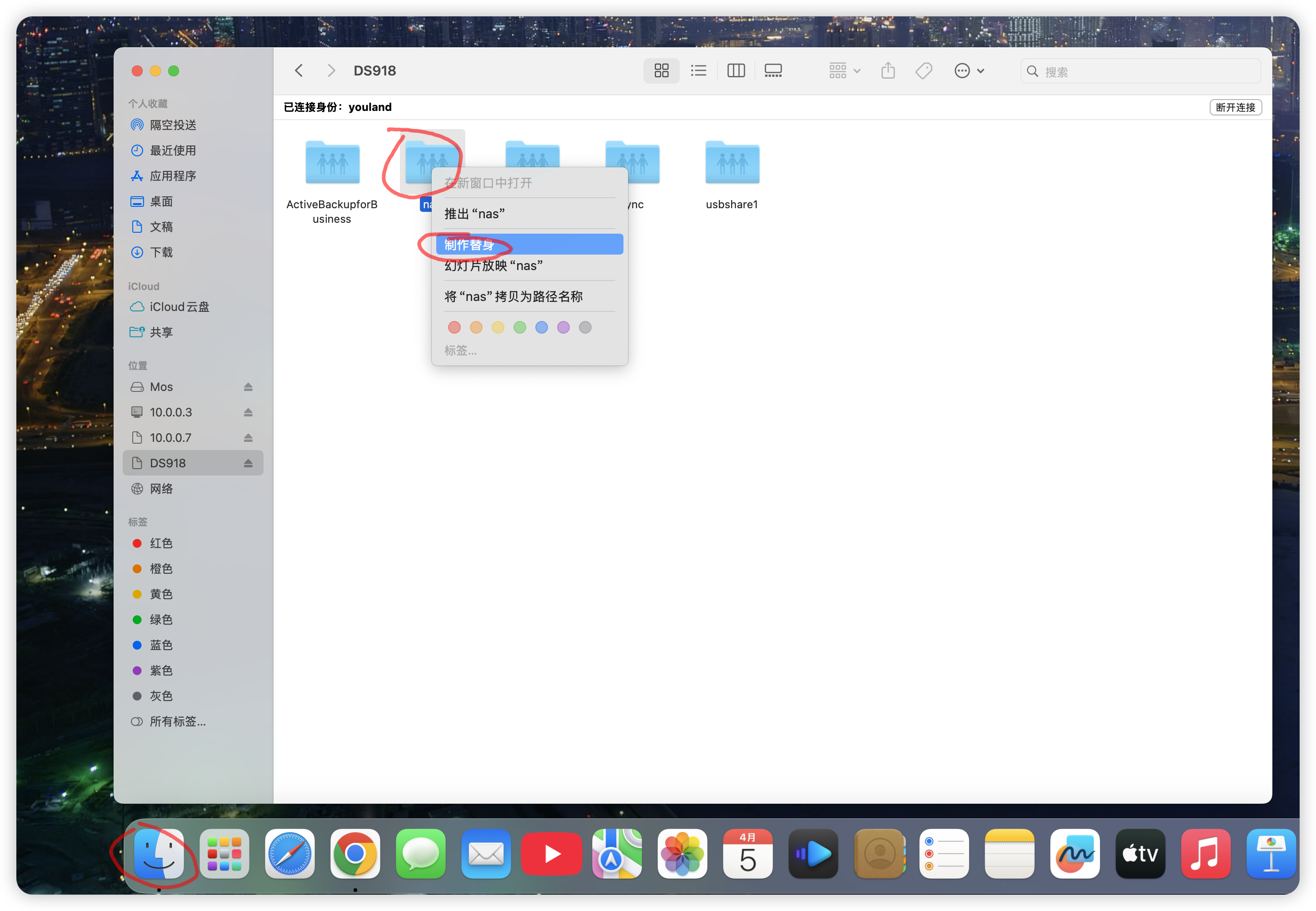Eject the DS918 volume in sidebar
Viewport: 1316px width, 911px height.
(x=248, y=463)
